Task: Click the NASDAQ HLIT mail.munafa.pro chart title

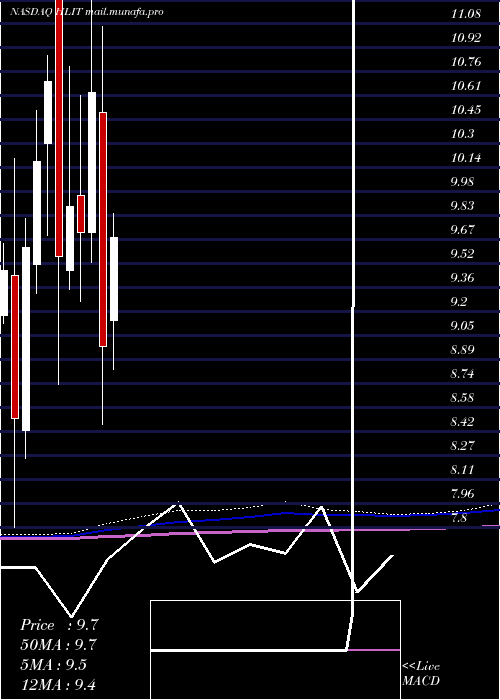Action: point(87,12)
